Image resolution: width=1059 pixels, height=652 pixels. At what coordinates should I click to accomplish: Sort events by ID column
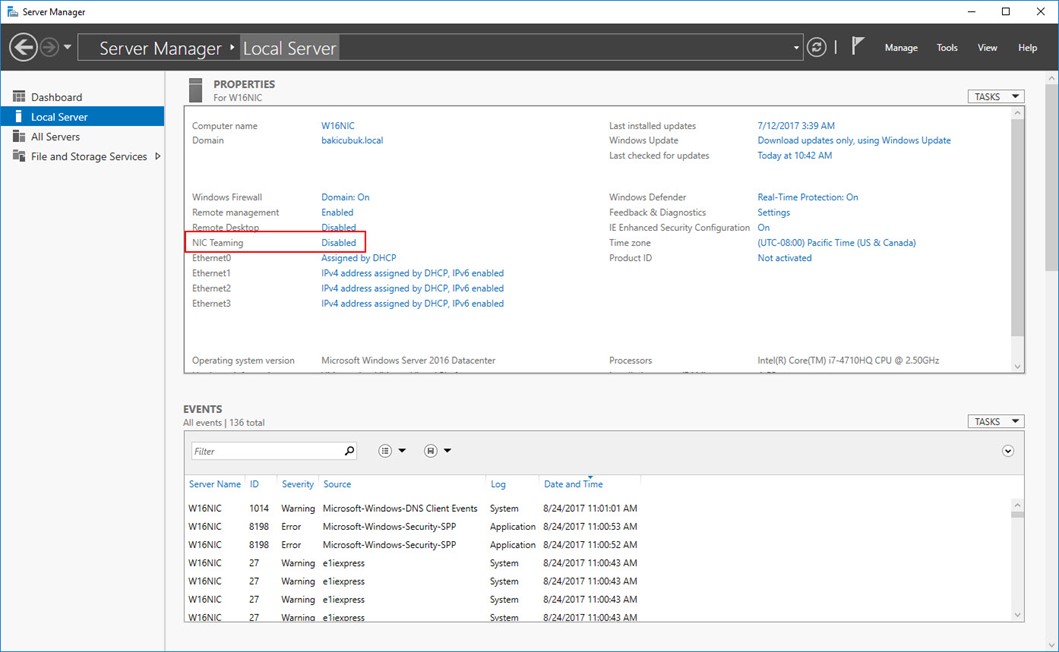pos(255,484)
